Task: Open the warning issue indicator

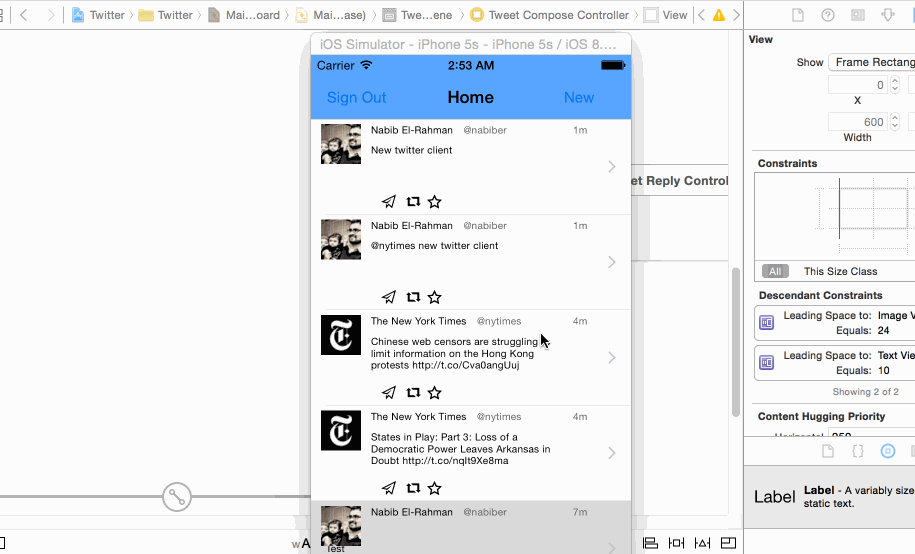Action: (x=719, y=15)
